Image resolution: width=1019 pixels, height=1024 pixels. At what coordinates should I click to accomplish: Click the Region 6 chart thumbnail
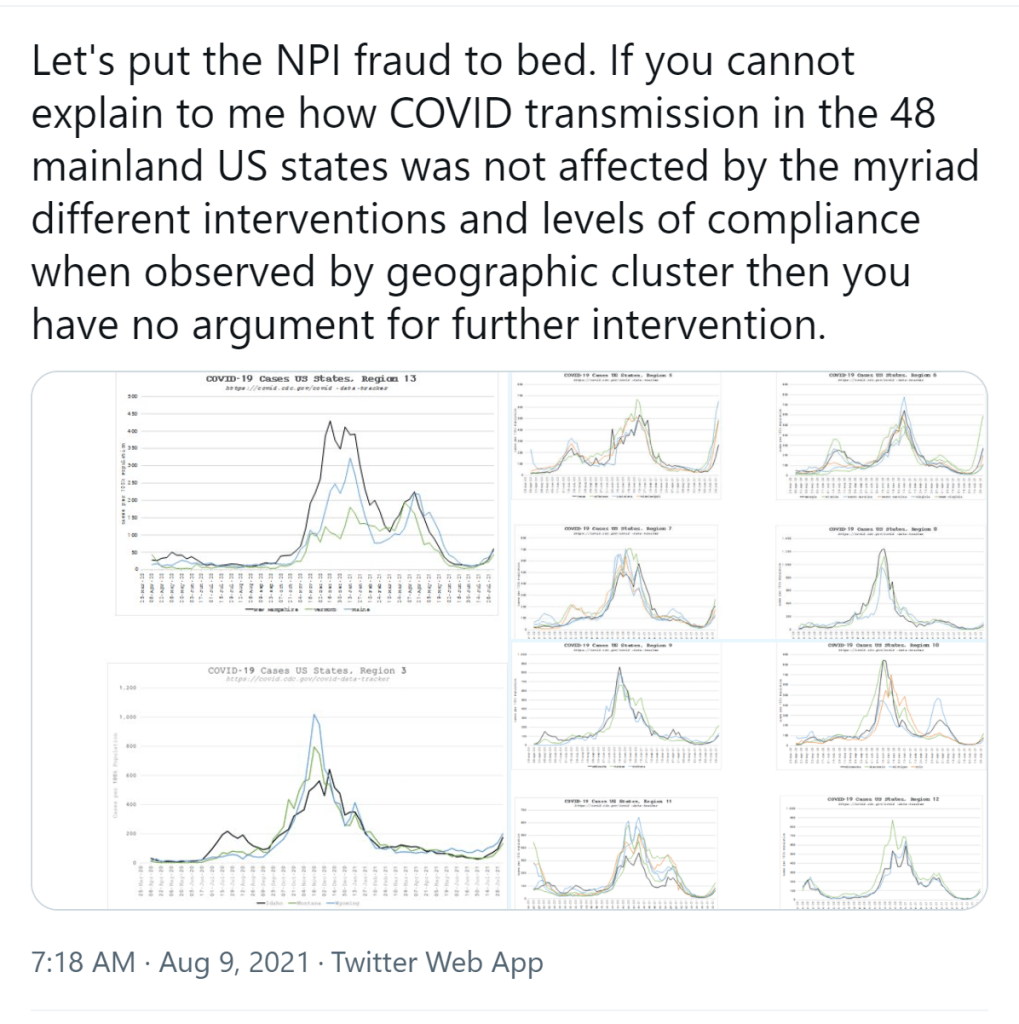(x=880, y=440)
